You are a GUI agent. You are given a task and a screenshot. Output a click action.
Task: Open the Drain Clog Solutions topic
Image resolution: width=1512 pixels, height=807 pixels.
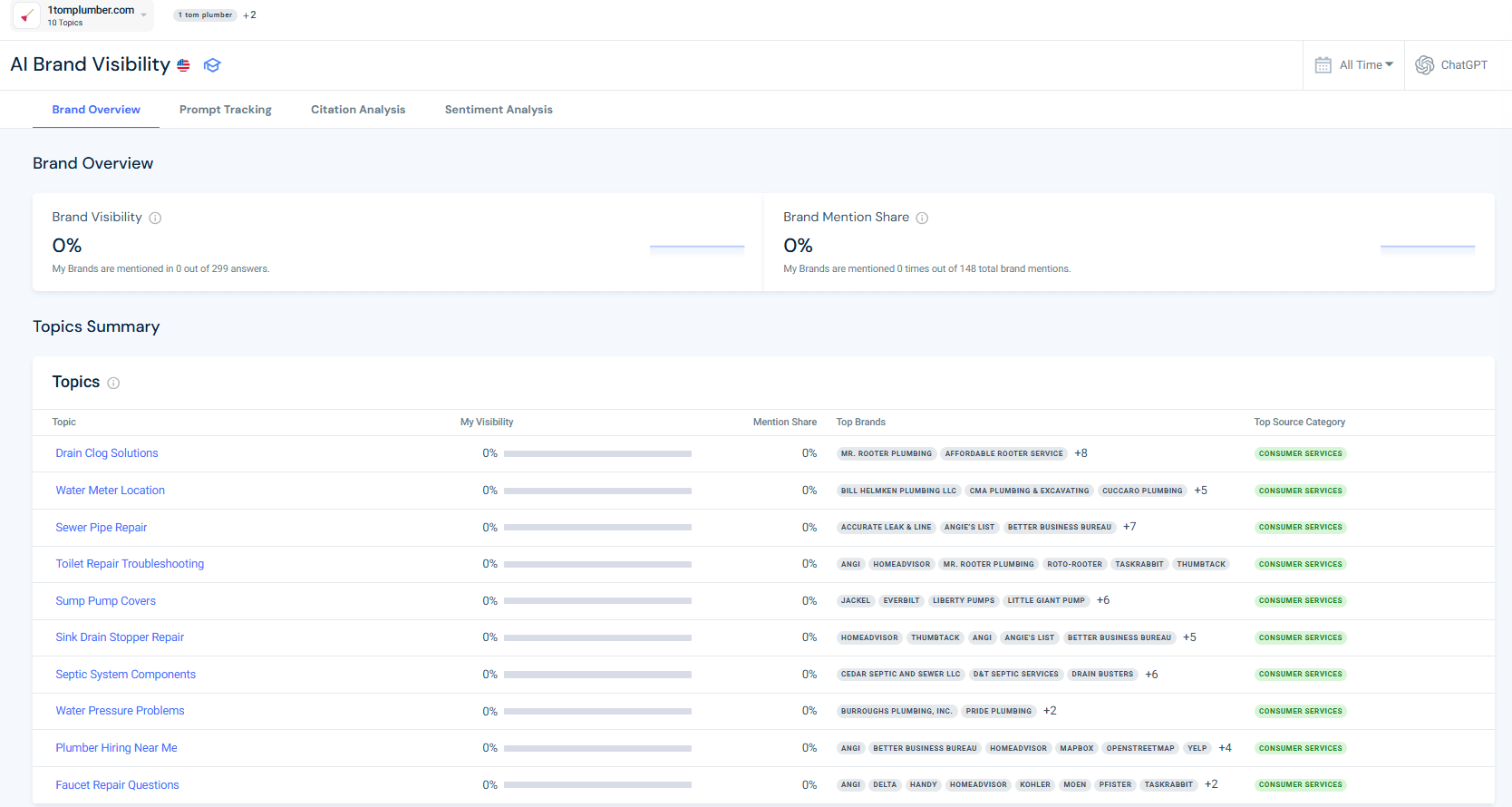pyautogui.click(x=107, y=453)
